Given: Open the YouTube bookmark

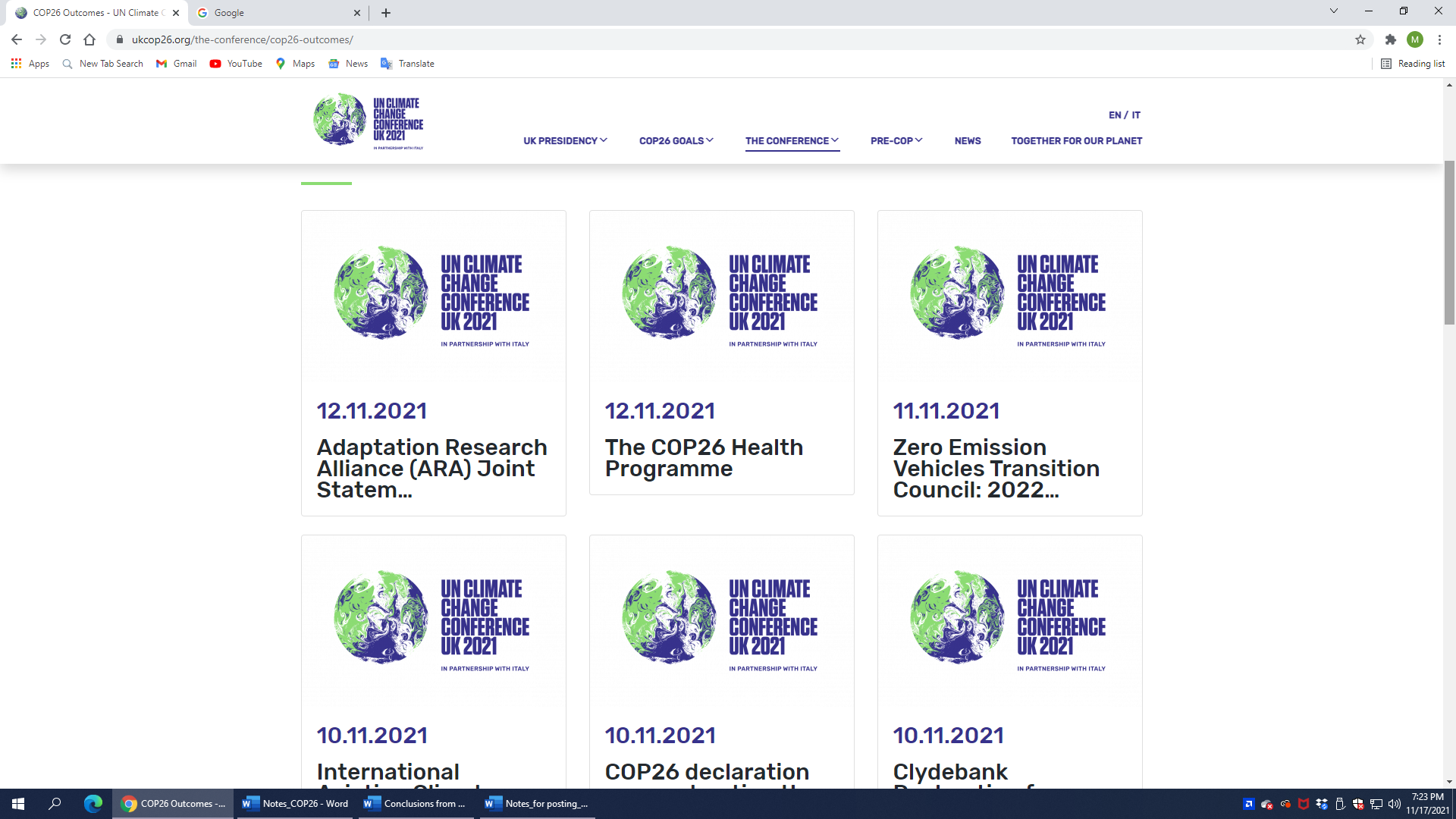Looking at the screenshot, I should click(x=236, y=64).
